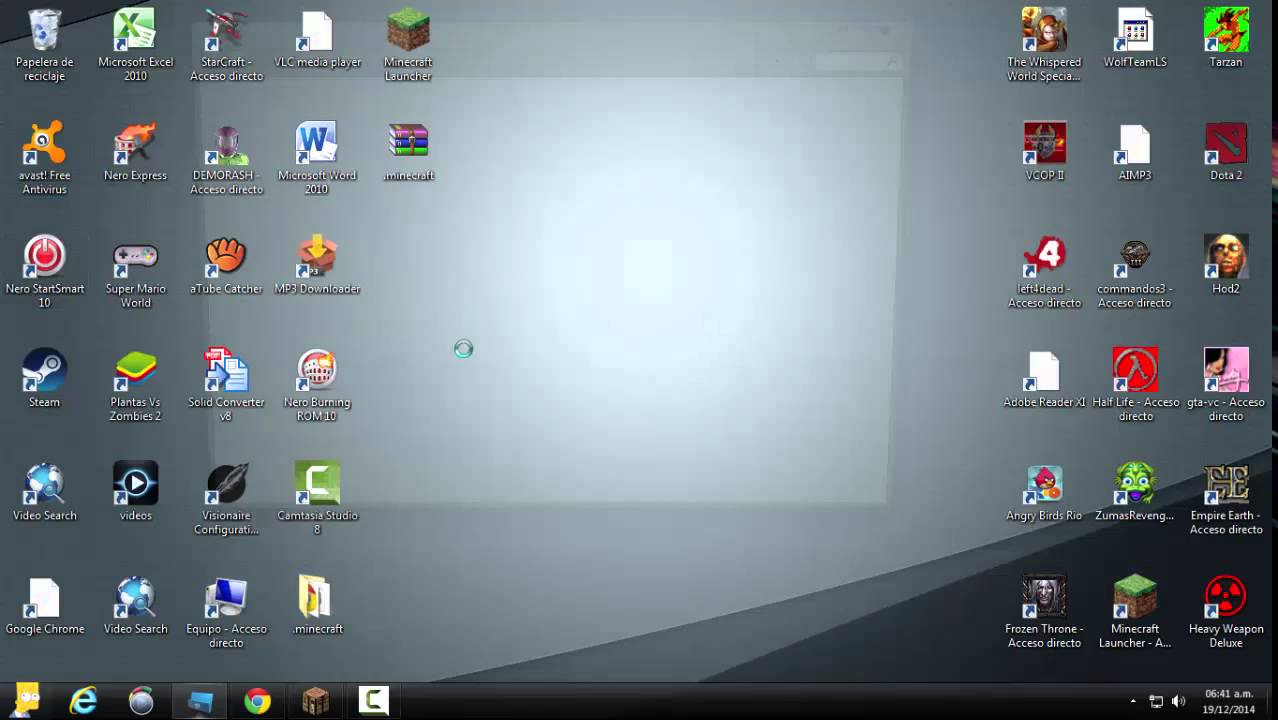Open the volume speaker tray icon
The width and height of the screenshot is (1278, 720).
1178,702
